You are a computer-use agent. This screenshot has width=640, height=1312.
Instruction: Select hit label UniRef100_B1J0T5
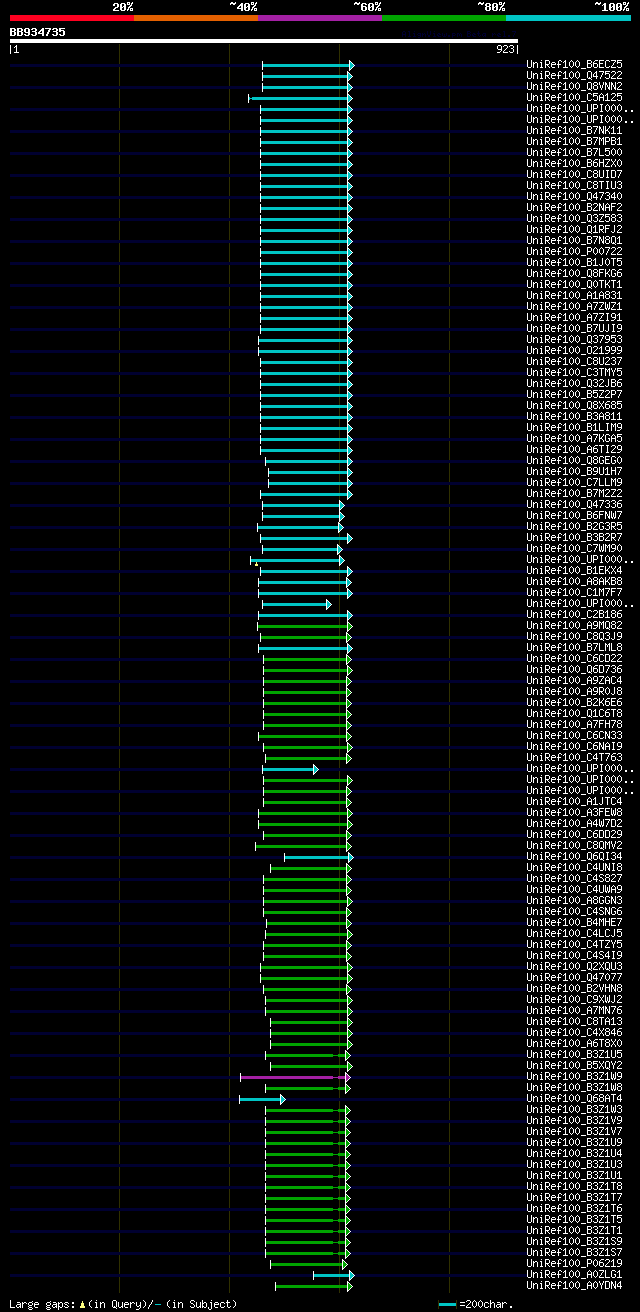(x=576, y=262)
